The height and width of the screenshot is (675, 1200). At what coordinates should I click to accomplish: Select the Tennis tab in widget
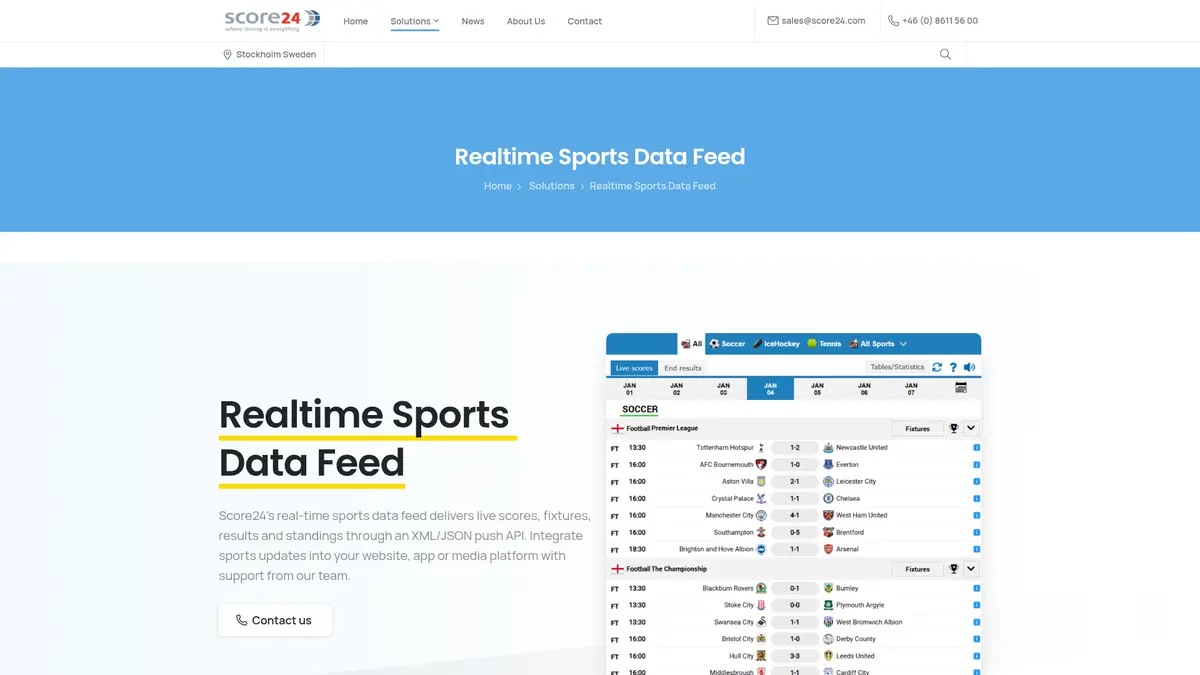pyautogui.click(x=825, y=344)
